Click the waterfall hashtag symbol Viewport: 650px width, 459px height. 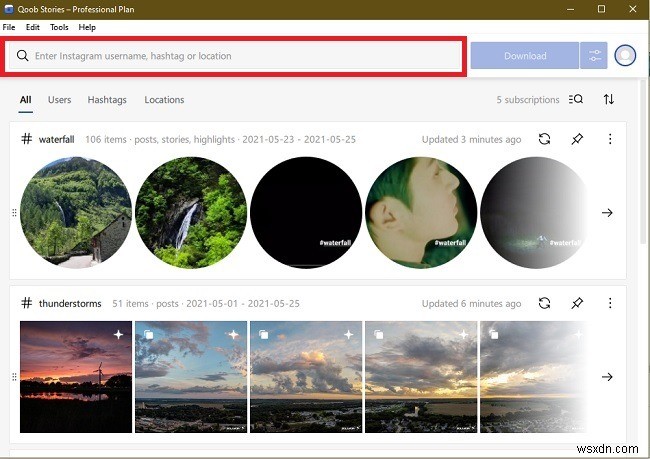pos(27,138)
